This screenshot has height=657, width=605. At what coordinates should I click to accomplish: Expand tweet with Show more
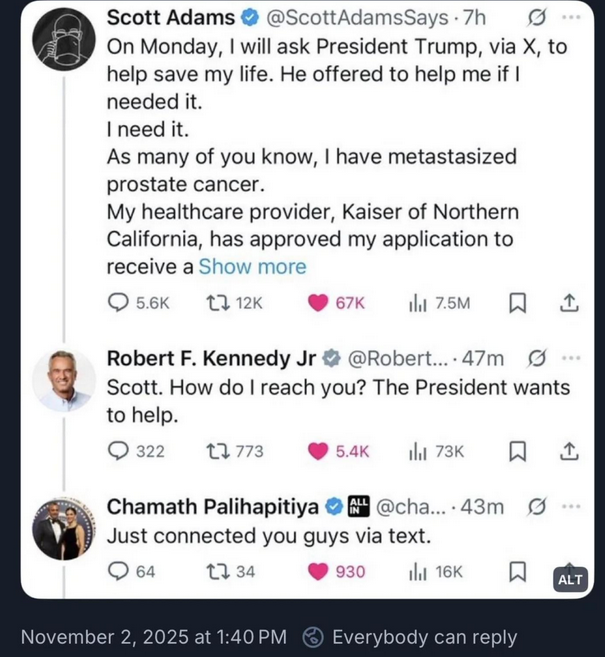(x=252, y=266)
